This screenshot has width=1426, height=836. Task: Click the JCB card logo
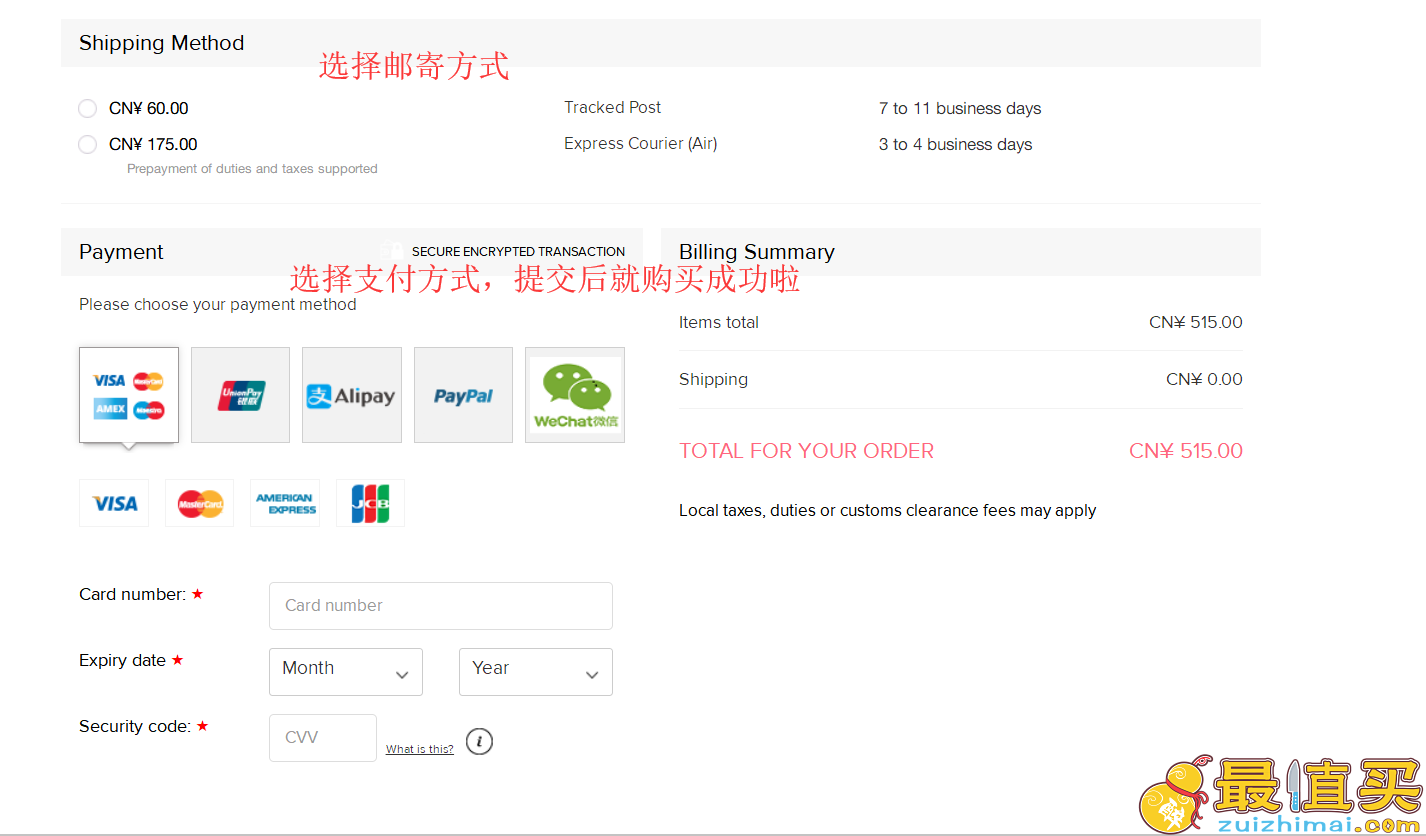371,503
